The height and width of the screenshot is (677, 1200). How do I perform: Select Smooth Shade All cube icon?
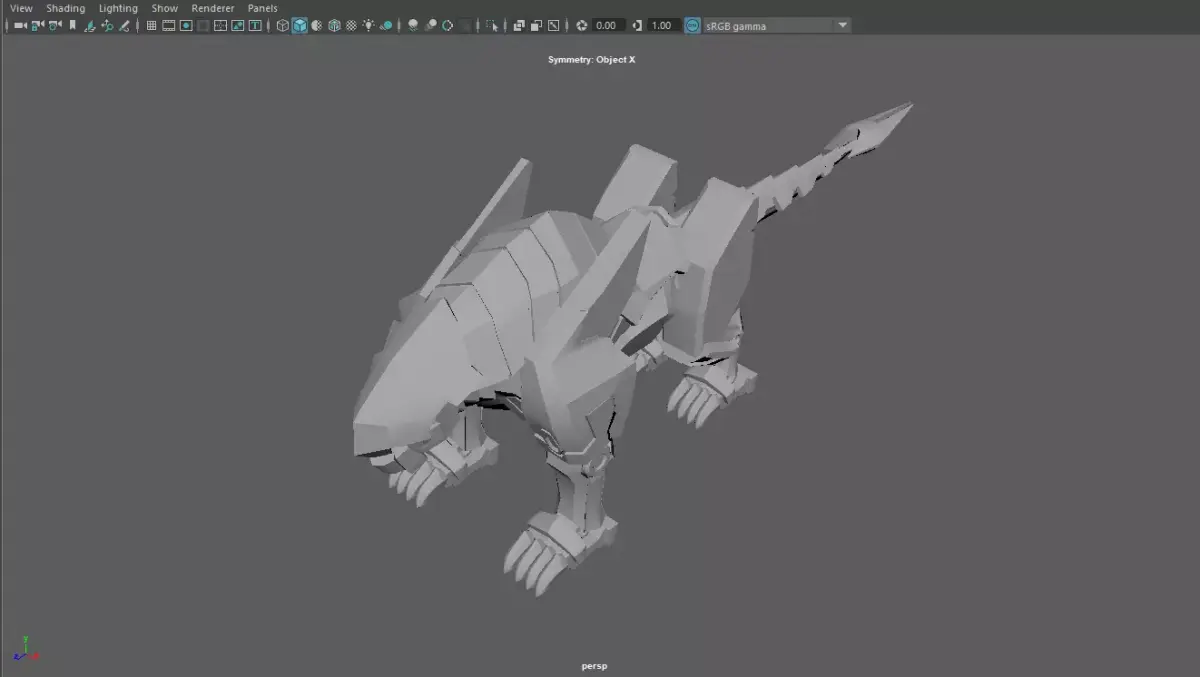tap(300, 25)
